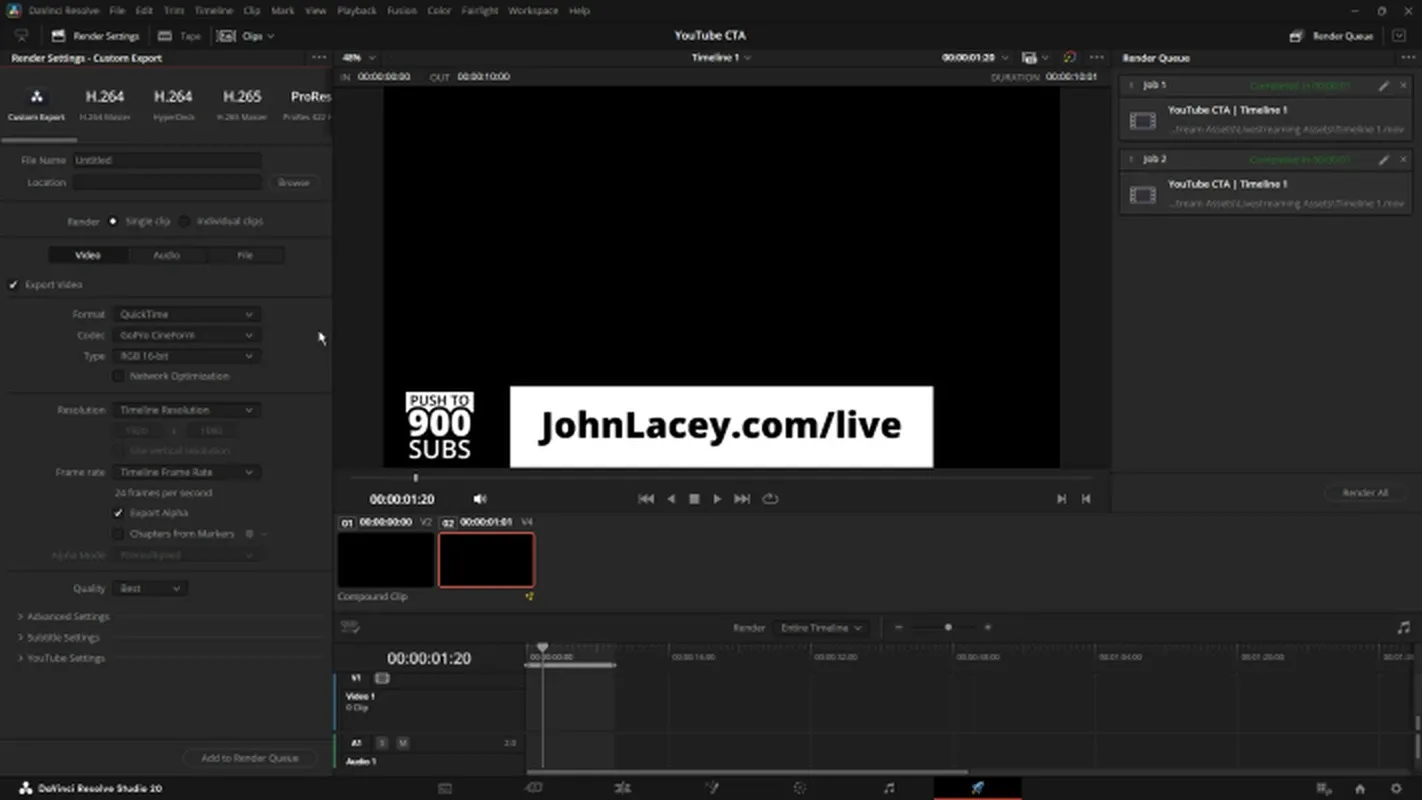Mute audio track A1
This screenshot has width=1422, height=800.
[x=403, y=743]
